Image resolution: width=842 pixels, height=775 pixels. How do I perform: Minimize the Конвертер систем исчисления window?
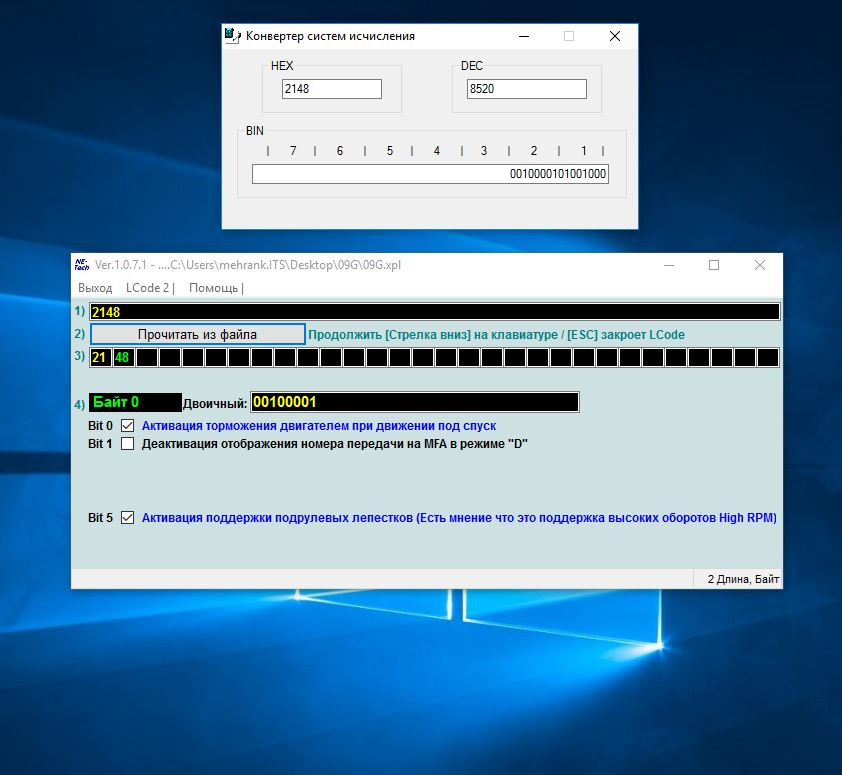coord(525,36)
